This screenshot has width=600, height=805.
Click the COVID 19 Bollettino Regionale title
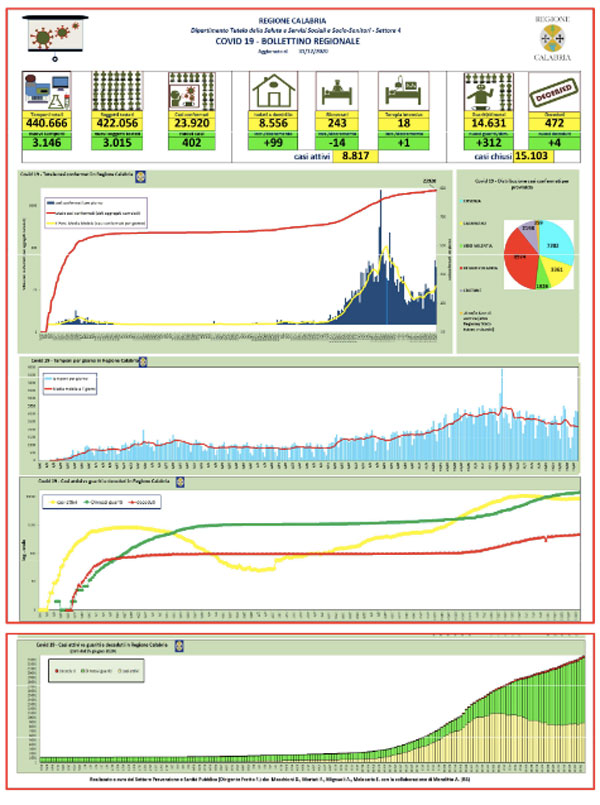(x=287, y=41)
